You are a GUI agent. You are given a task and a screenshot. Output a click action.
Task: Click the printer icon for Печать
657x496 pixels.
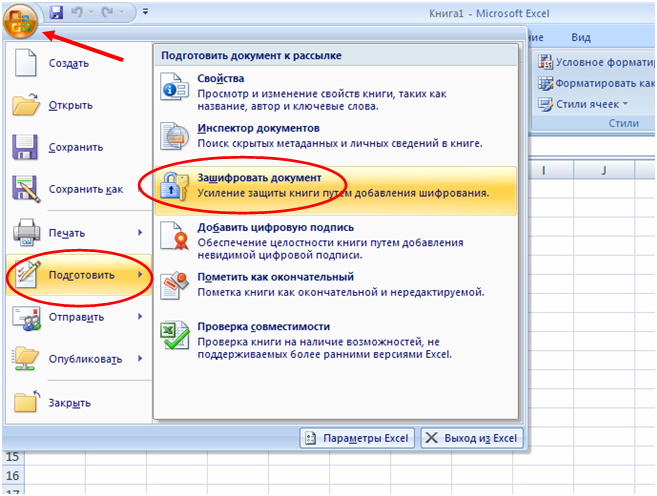pyautogui.click(x=26, y=232)
